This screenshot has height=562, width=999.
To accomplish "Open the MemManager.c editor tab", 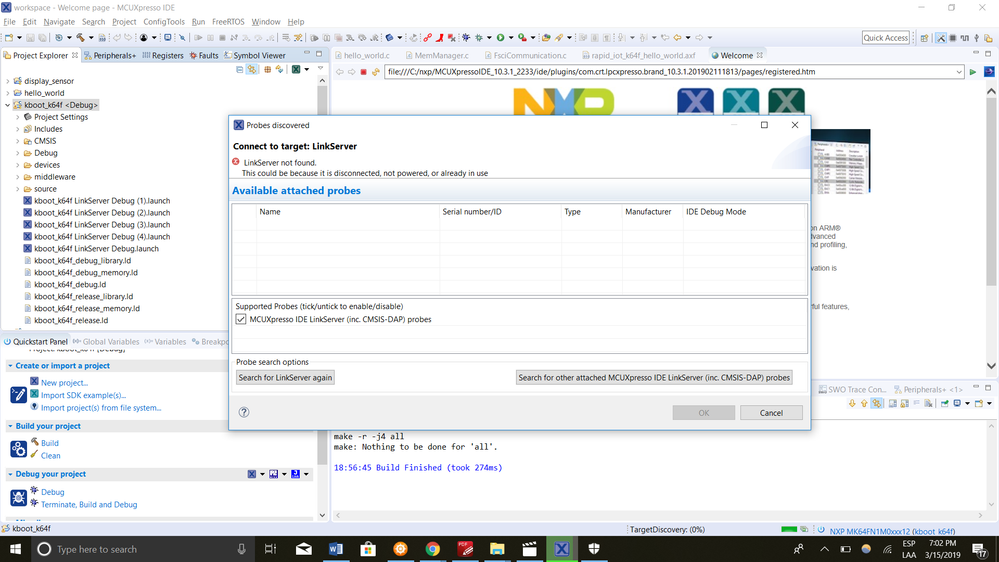I will click(x=437, y=55).
